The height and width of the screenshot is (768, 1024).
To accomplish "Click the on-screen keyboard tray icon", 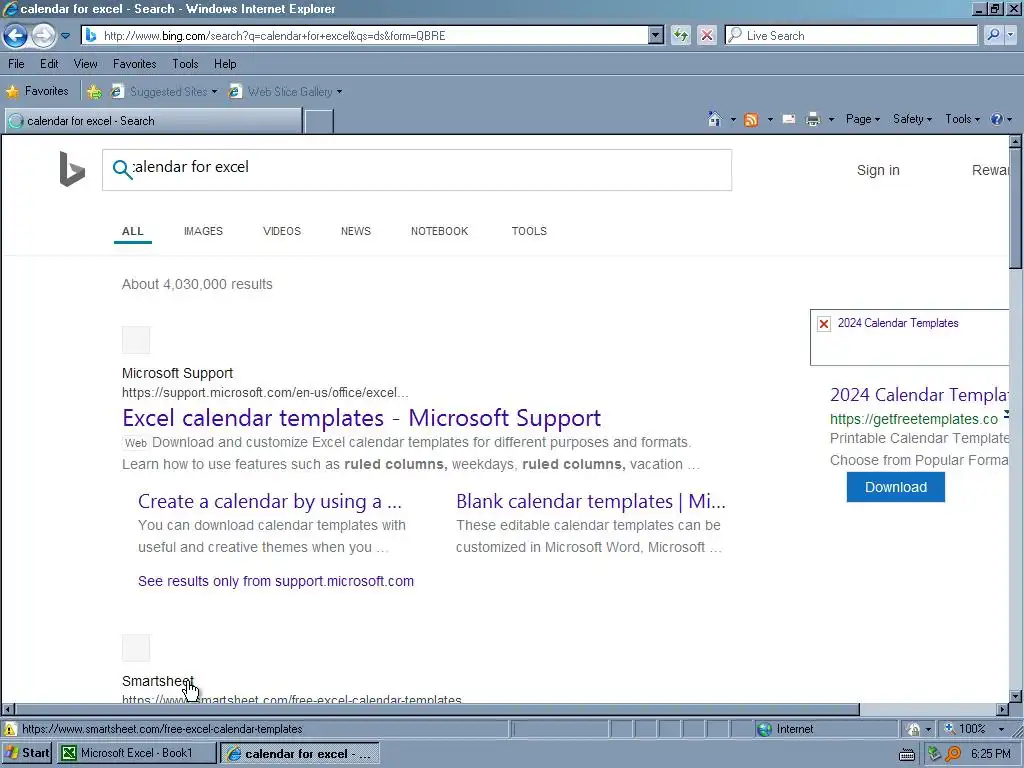I will [x=906, y=754].
